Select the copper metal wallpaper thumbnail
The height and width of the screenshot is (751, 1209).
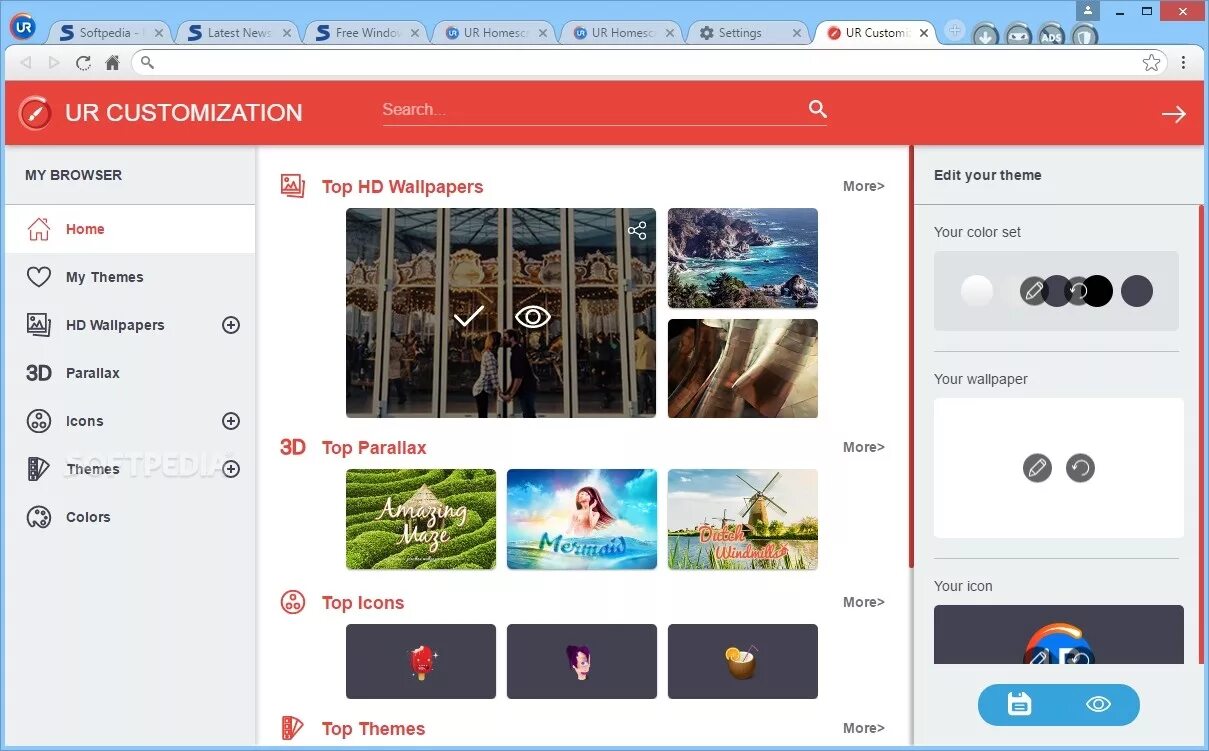pos(743,368)
